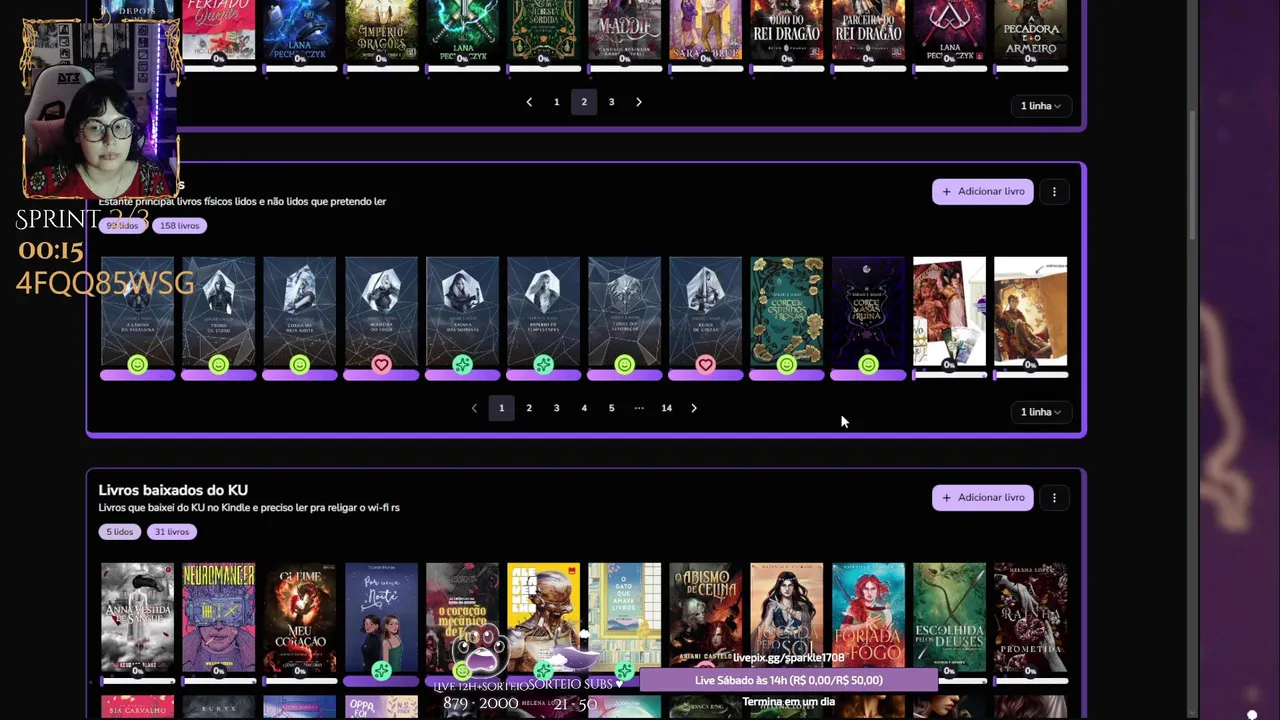This screenshot has height=720, width=1280.
Task: Click progress bar under Neuromancer cover
Action: pos(218,681)
